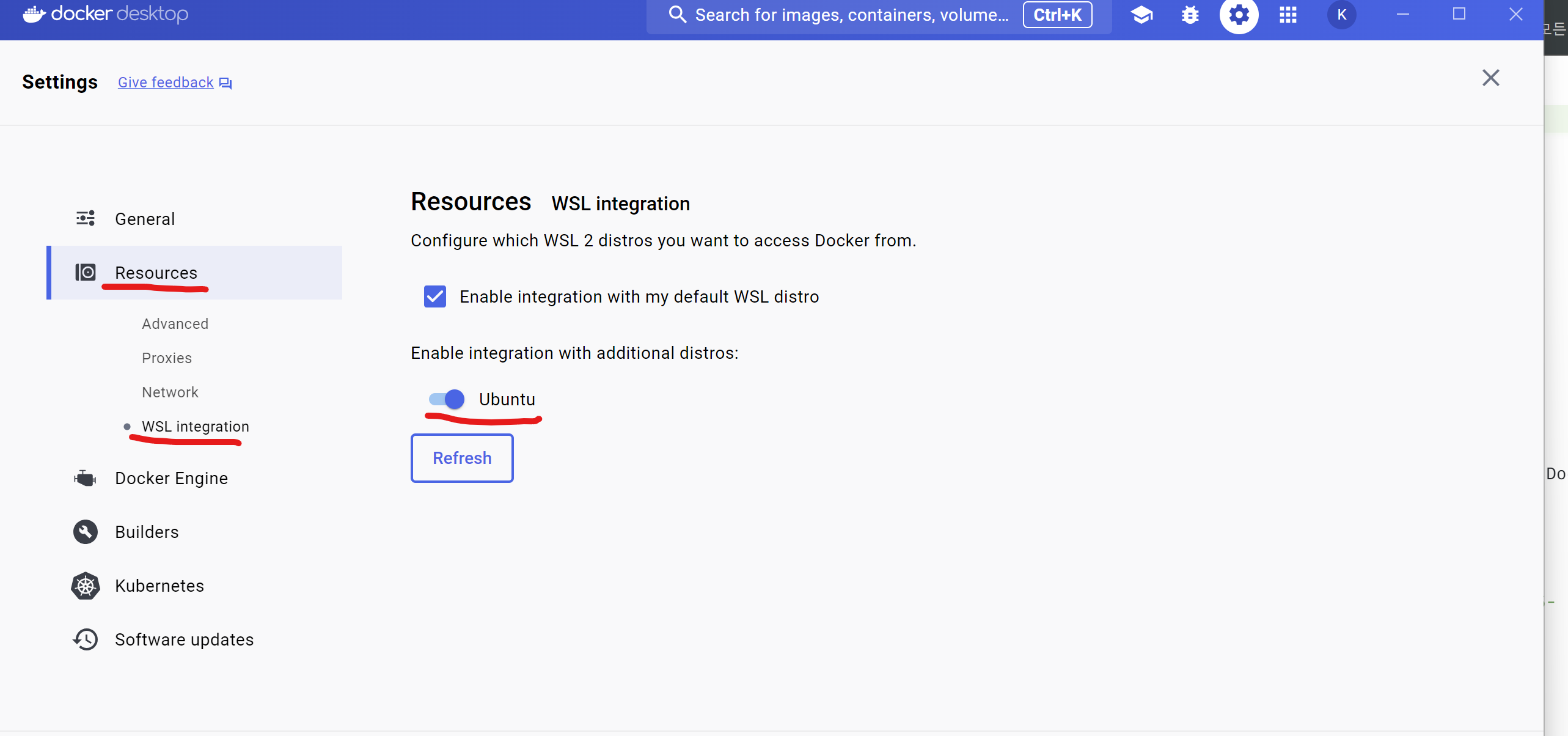Open the Give feedback link
This screenshot has width=1568, height=736.
pyautogui.click(x=166, y=83)
